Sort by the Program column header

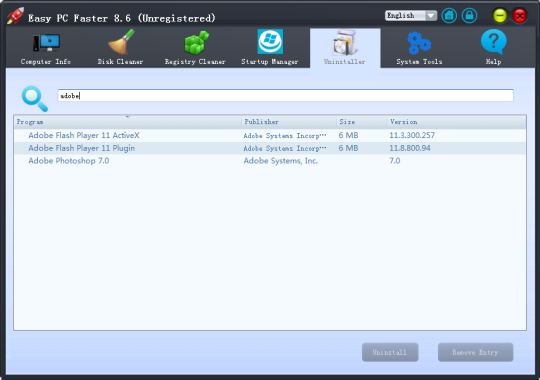point(128,122)
